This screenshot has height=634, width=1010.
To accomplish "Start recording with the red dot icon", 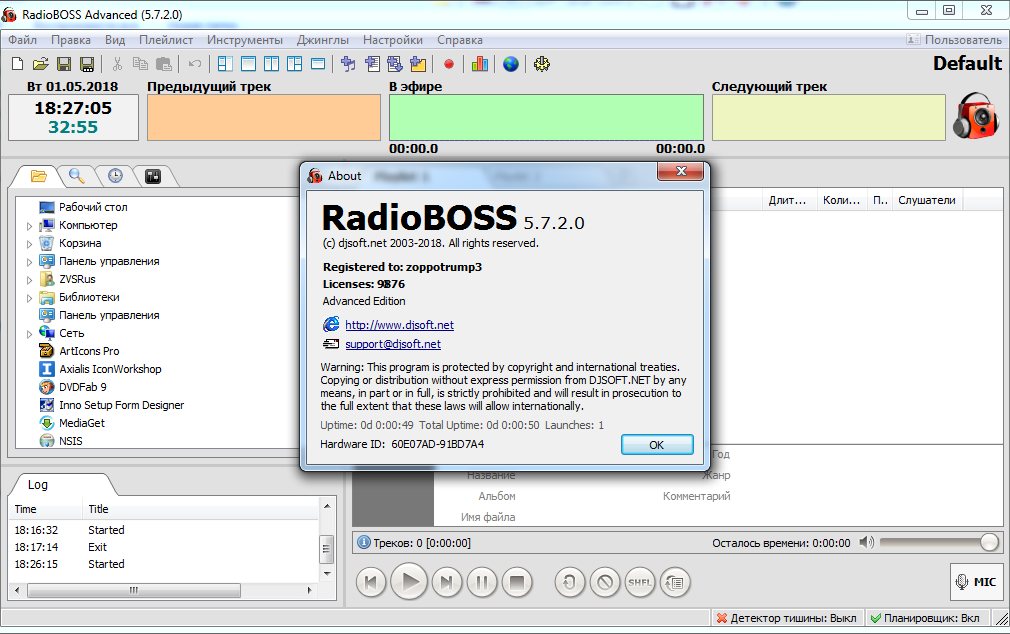I will (x=449, y=64).
